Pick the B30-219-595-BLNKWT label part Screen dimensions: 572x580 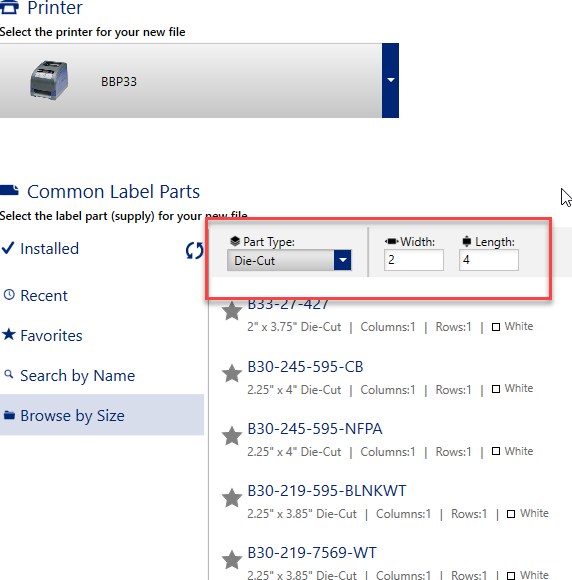pyautogui.click(x=327, y=491)
